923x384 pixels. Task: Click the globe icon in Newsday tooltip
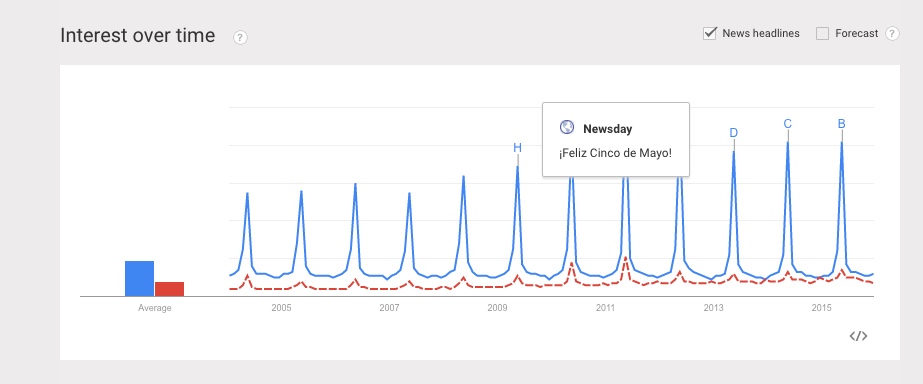click(x=567, y=128)
